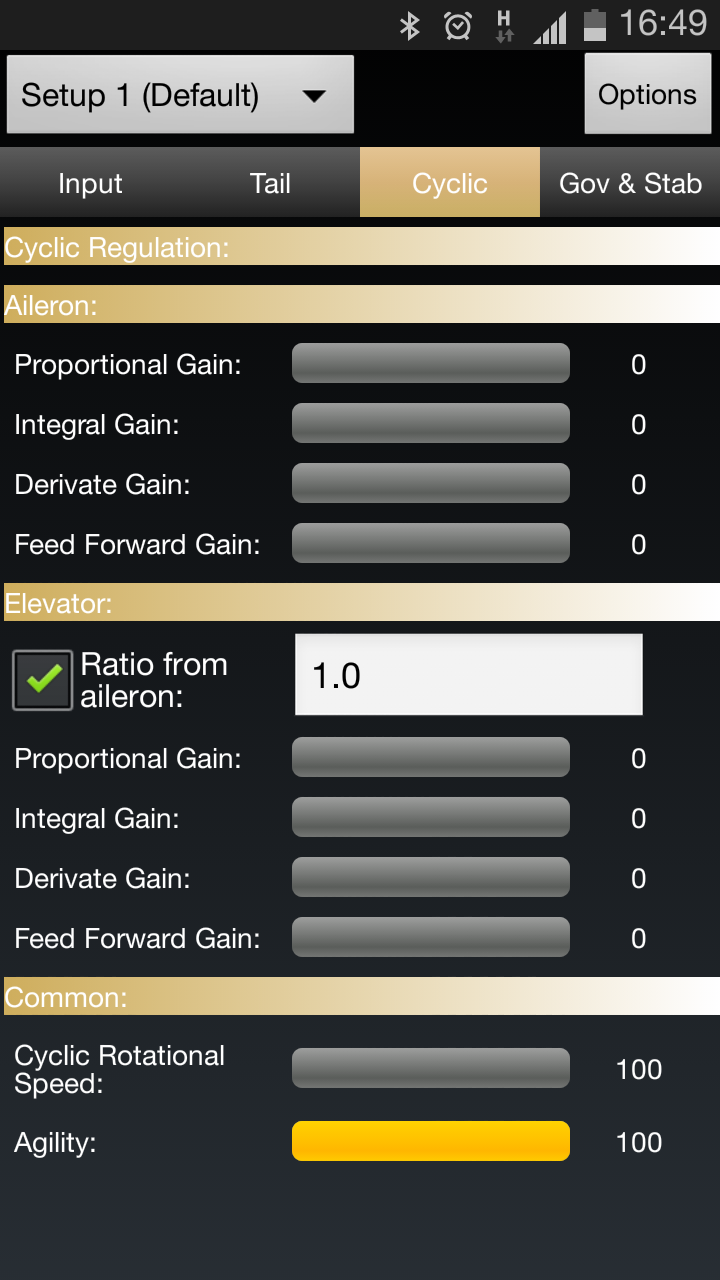The width and height of the screenshot is (720, 1280).
Task: Click the Elevator Derivate Gain slider
Action: [x=431, y=877]
